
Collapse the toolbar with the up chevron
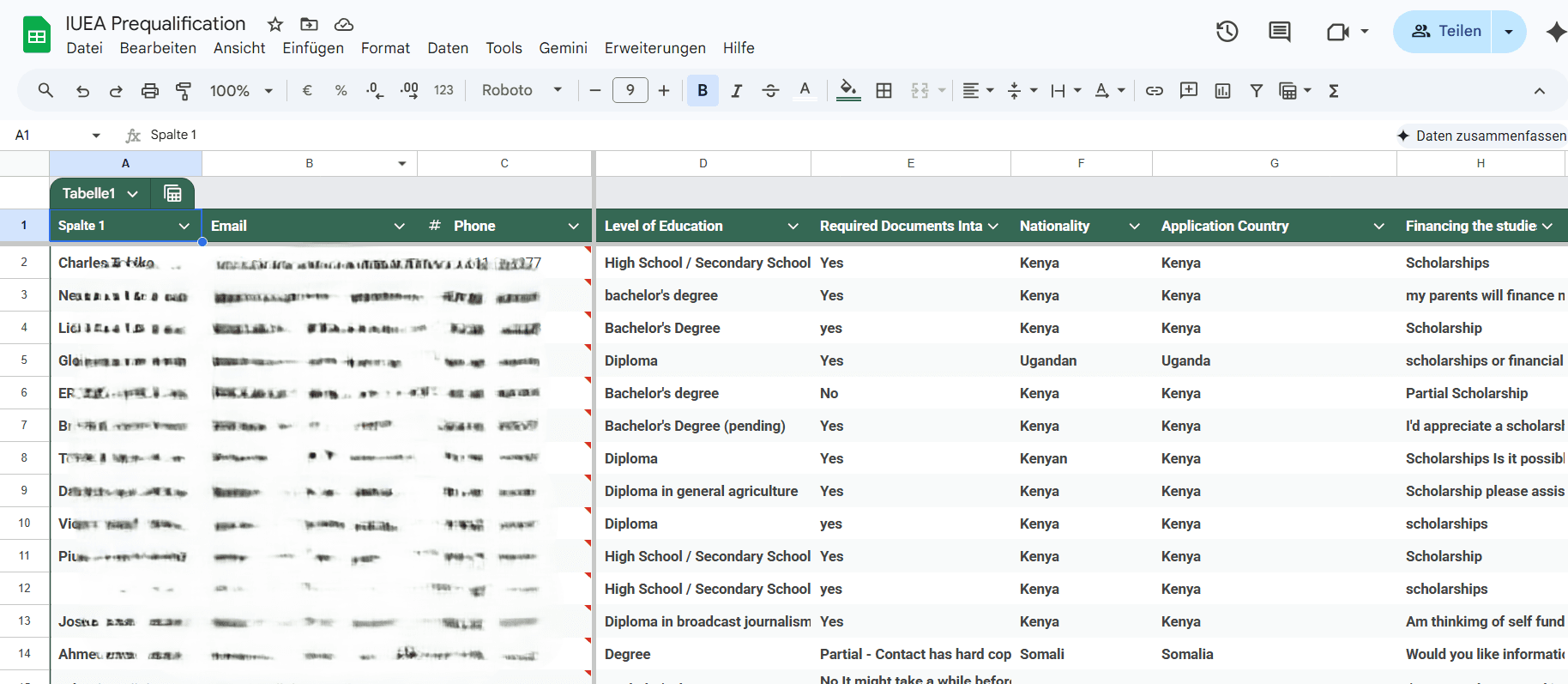click(1540, 90)
